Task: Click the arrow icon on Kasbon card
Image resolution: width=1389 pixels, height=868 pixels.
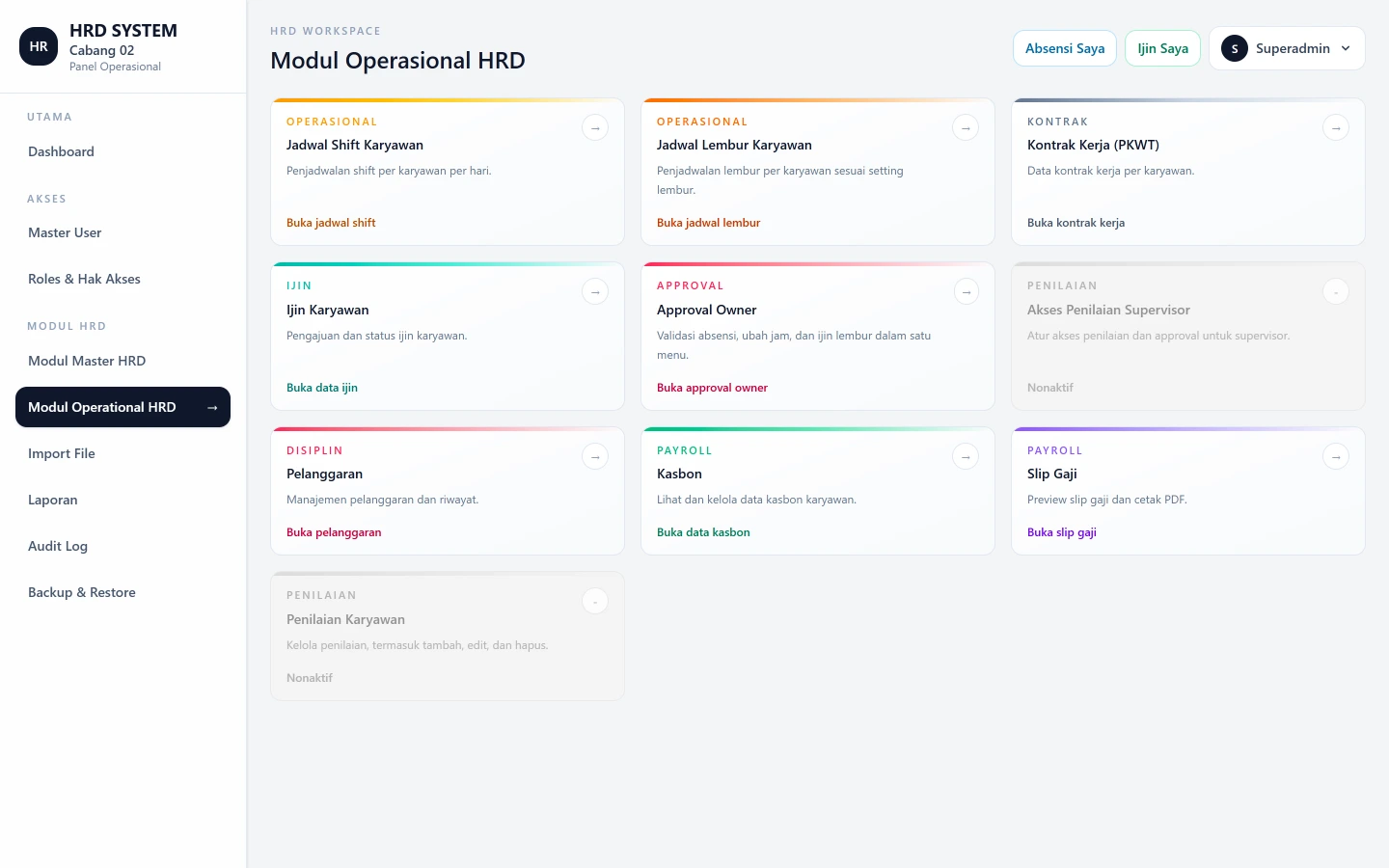Action: point(966,456)
